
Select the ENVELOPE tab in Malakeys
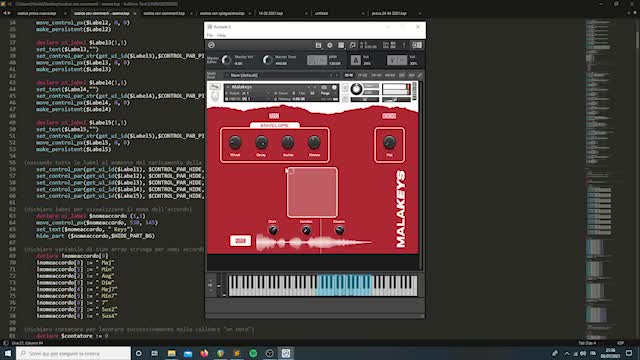274,125
